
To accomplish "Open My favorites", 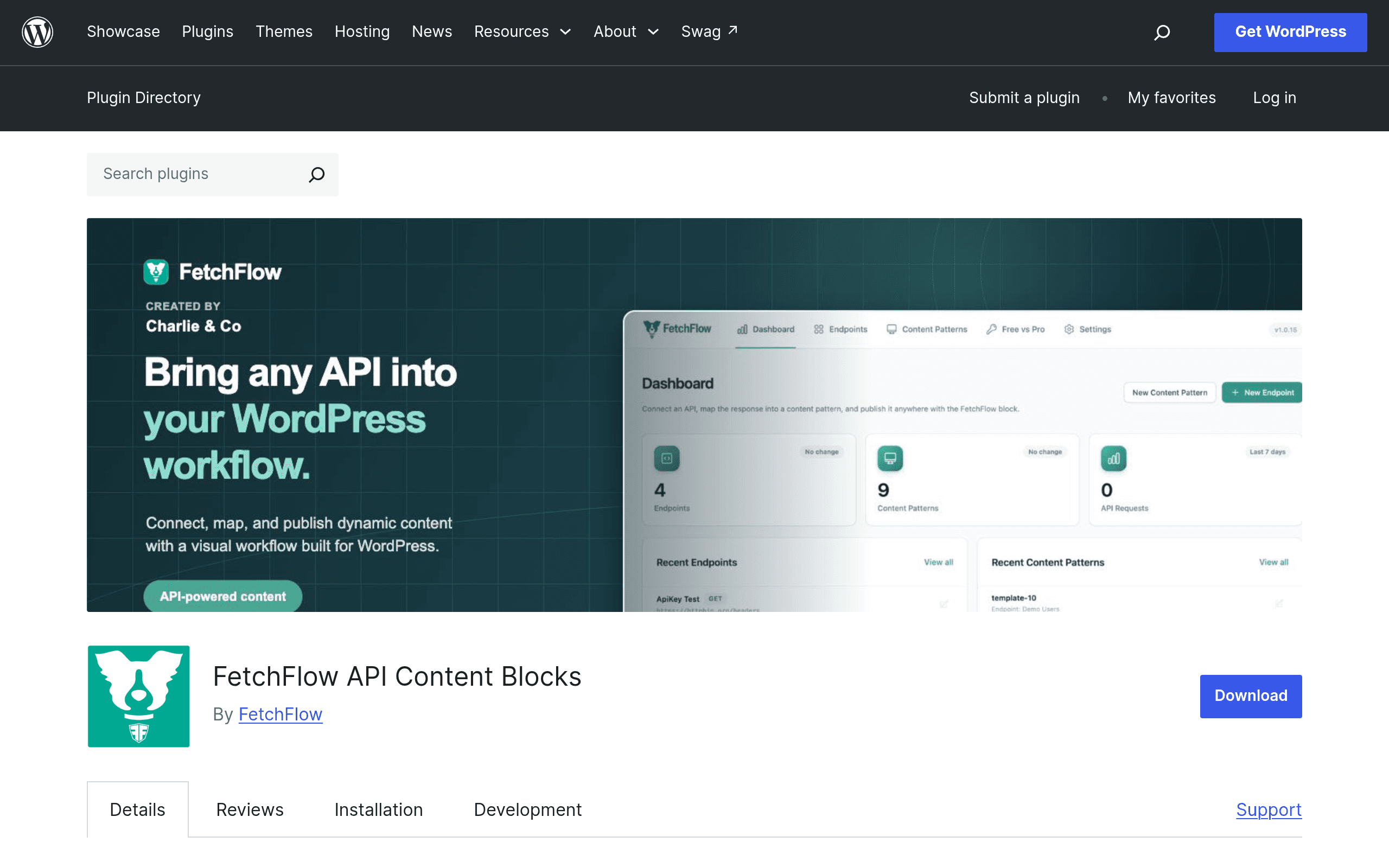I will [x=1171, y=98].
